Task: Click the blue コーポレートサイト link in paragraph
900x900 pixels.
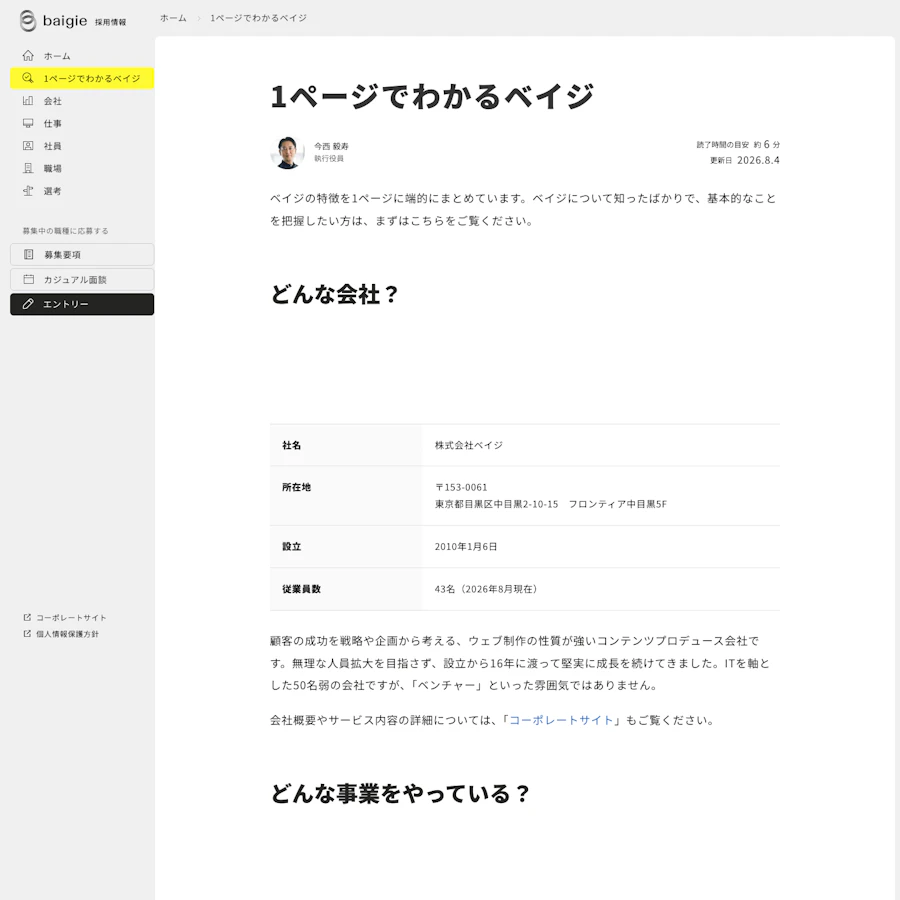Action: pos(561,720)
